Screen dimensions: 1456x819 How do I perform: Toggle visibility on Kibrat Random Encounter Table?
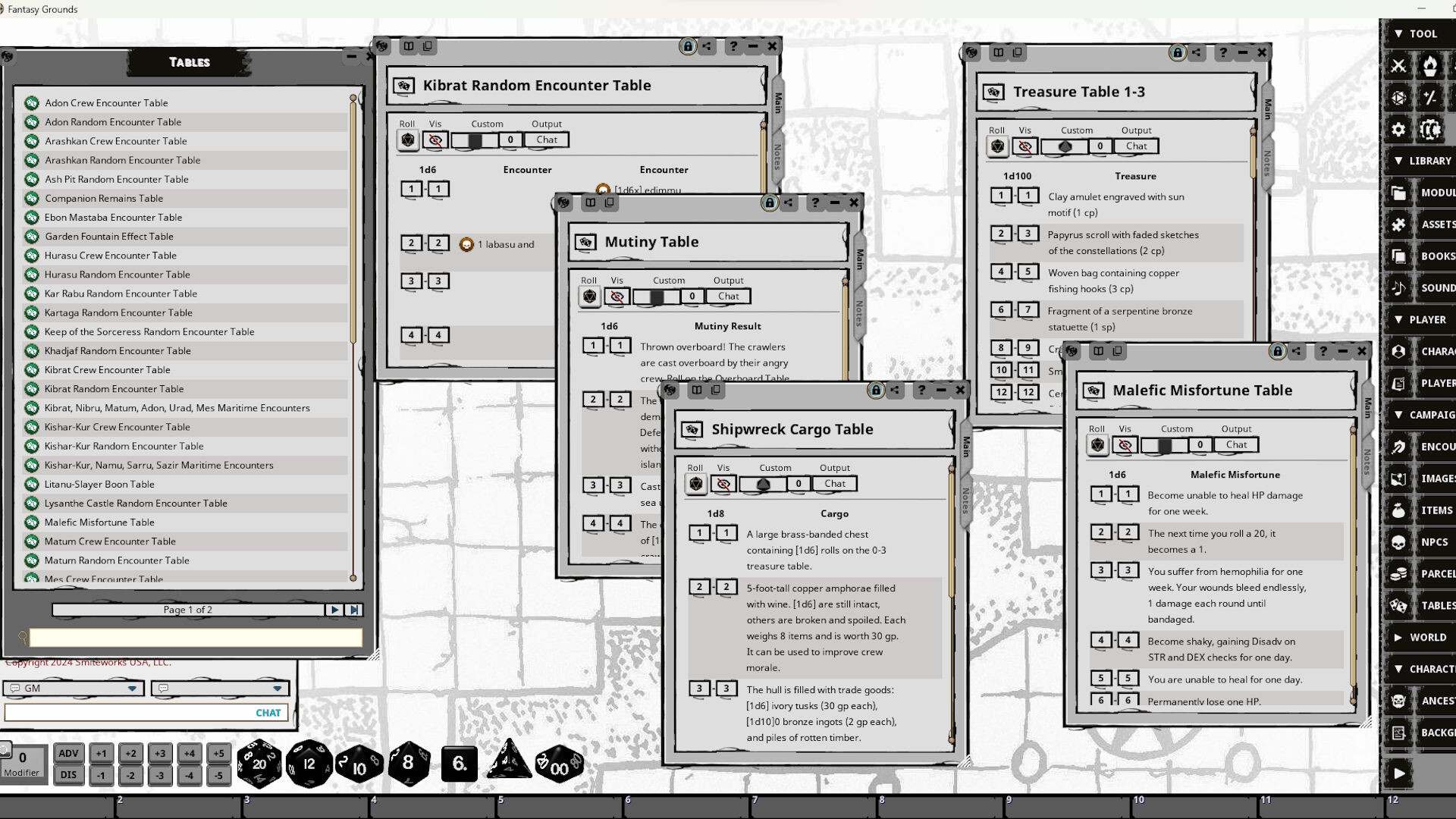coord(435,140)
